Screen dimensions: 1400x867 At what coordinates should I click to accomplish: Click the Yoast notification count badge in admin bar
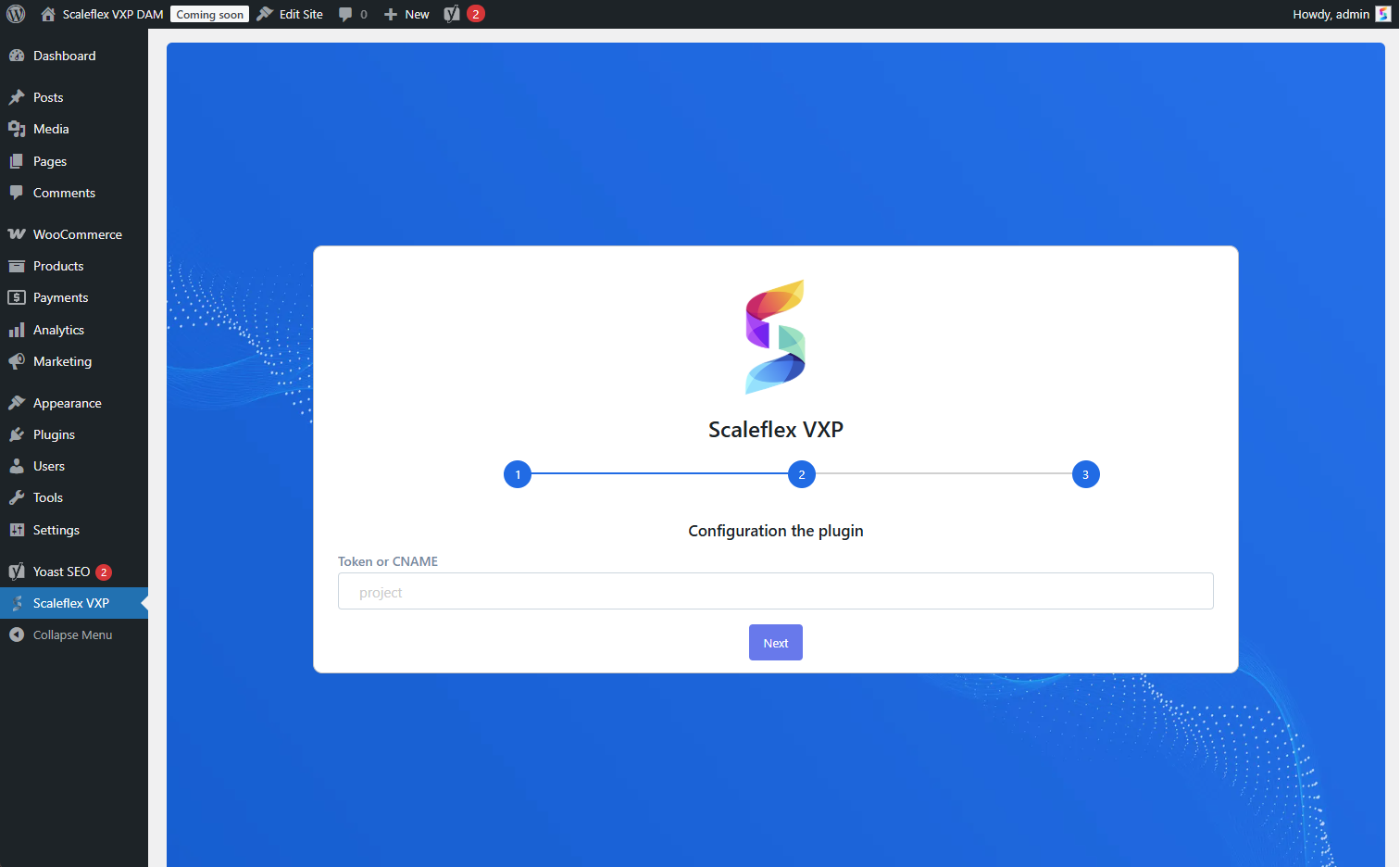pos(476,14)
